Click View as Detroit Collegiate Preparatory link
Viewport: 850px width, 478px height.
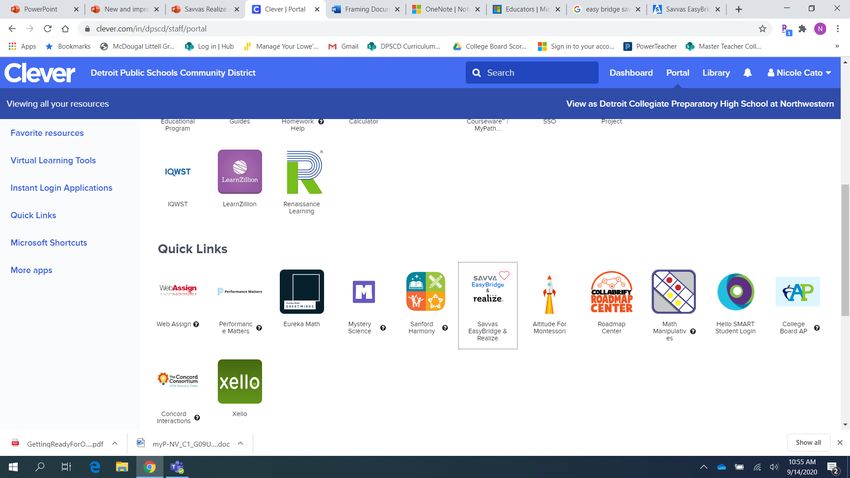pyautogui.click(x=700, y=104)
